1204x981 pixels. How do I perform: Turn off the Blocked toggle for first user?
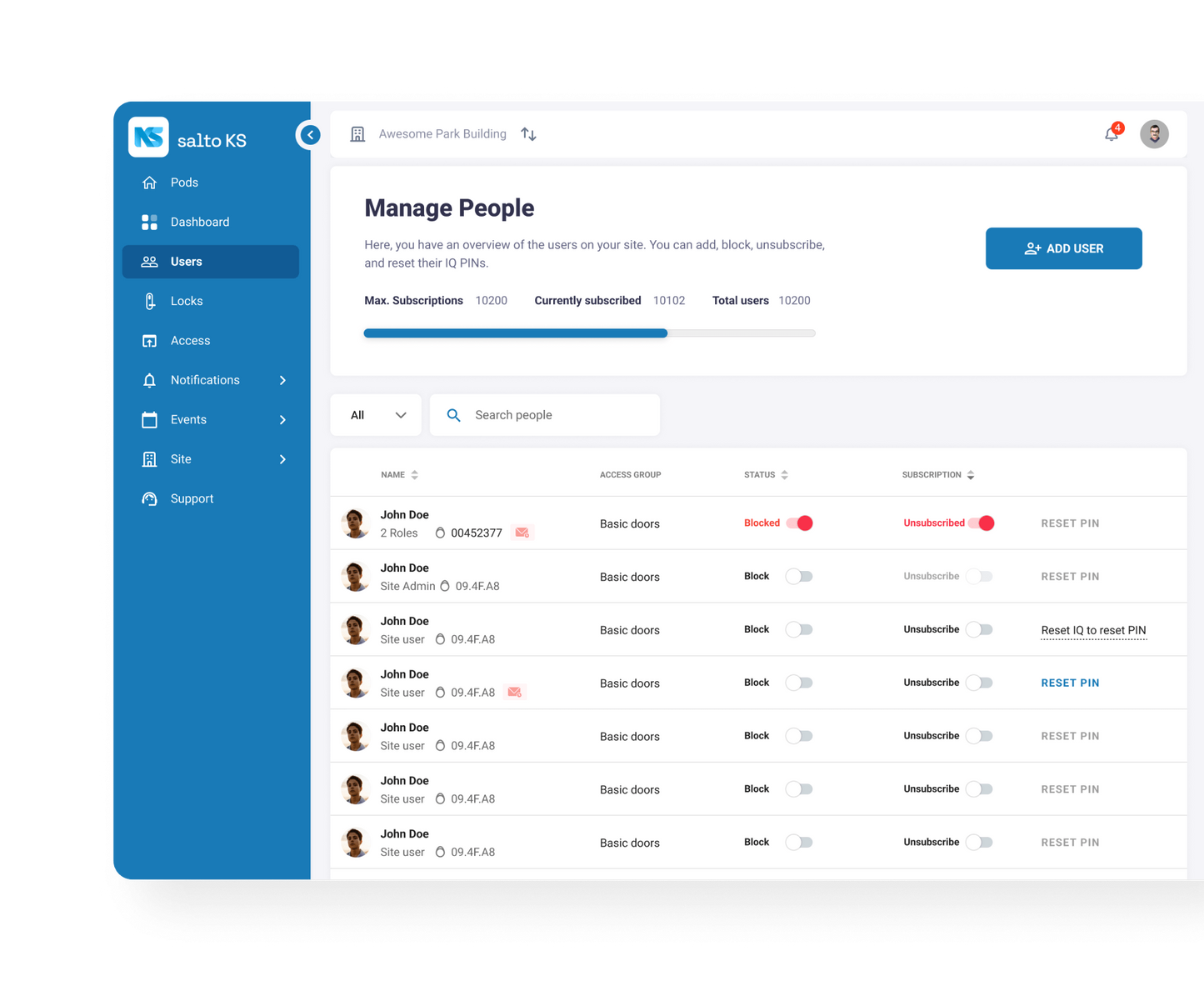tap(799, 523)
